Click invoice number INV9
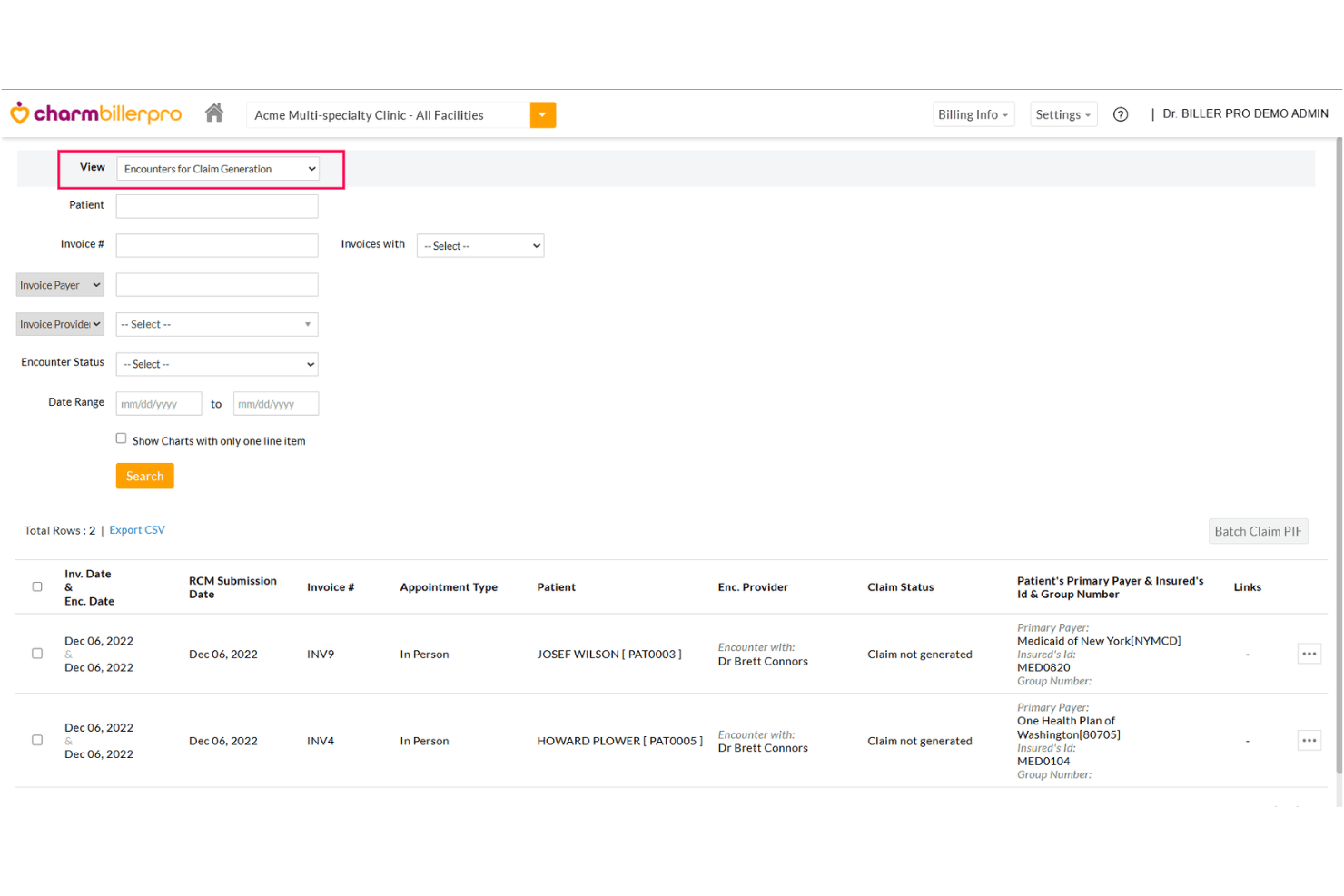The width and height of the screenshot is (1344, 896). pos(321,655)
